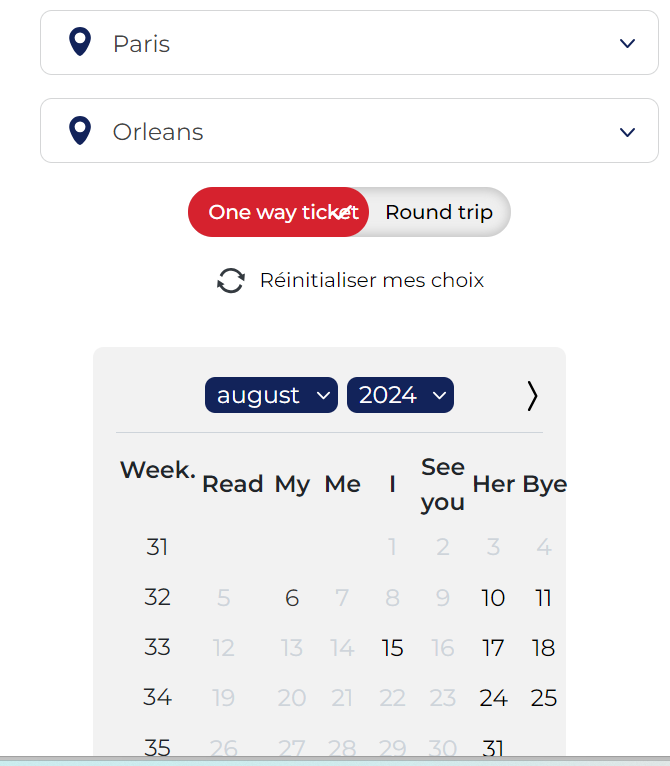Pick August 10 in the calendar
This screenshot has width=670, height=766.
coord(493,598)
